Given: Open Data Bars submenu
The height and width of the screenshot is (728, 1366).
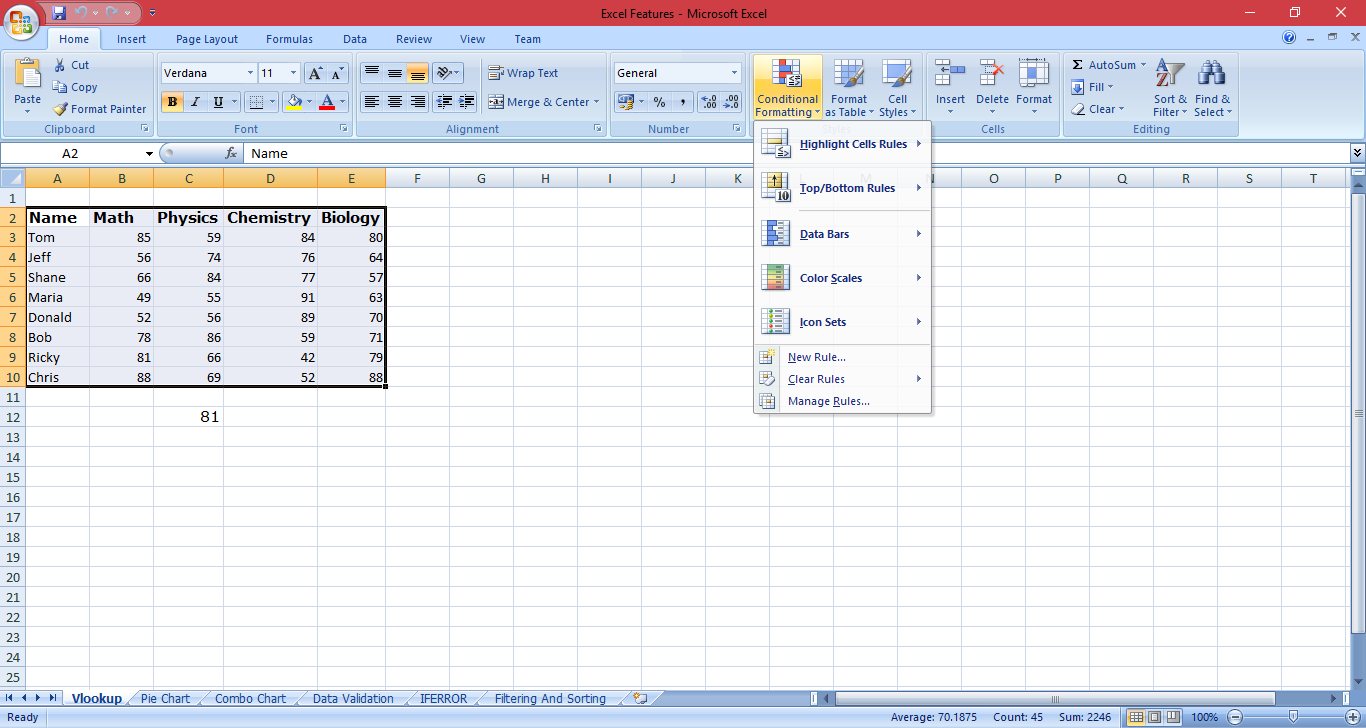Looking at the screenshot, I should pyautogui.click(x=842, y=234).
